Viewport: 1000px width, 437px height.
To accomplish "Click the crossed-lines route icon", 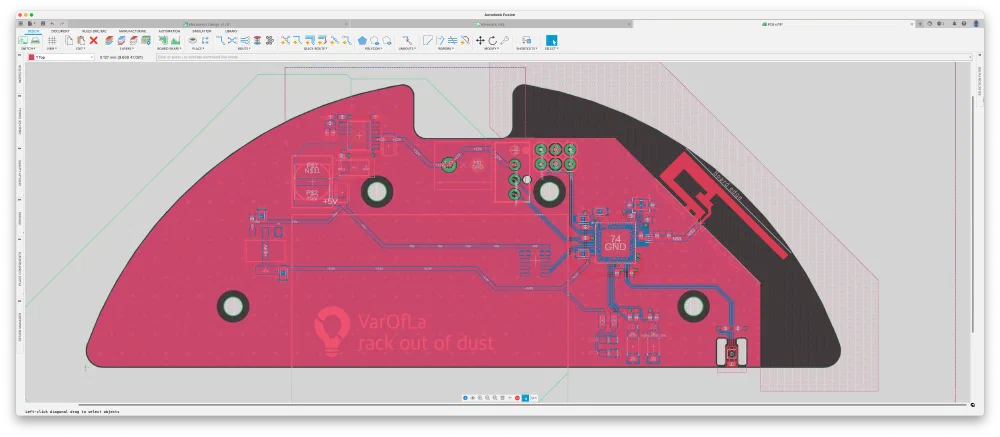I will [233, 40].
